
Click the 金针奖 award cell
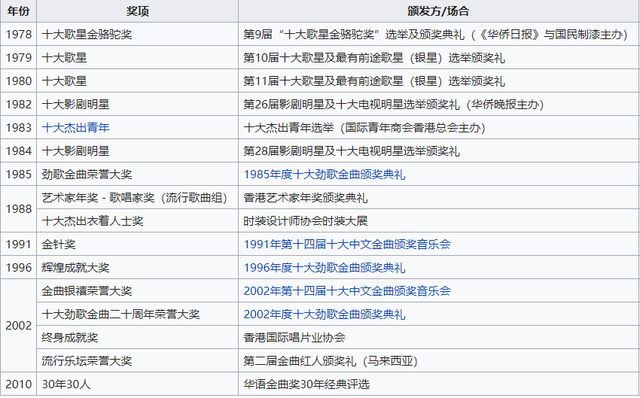click(x=138, y=244)
